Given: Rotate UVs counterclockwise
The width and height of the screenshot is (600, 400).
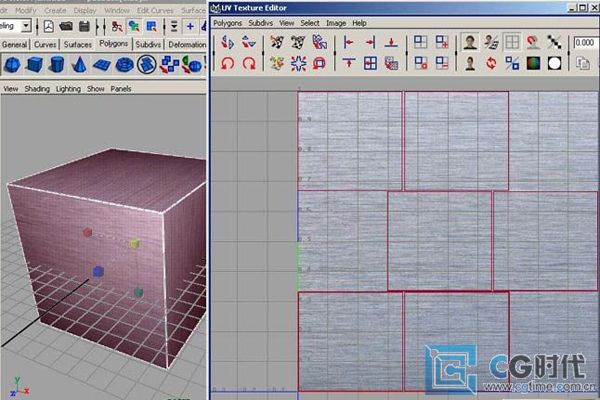Looking at the screenshot, I should 227,63.
